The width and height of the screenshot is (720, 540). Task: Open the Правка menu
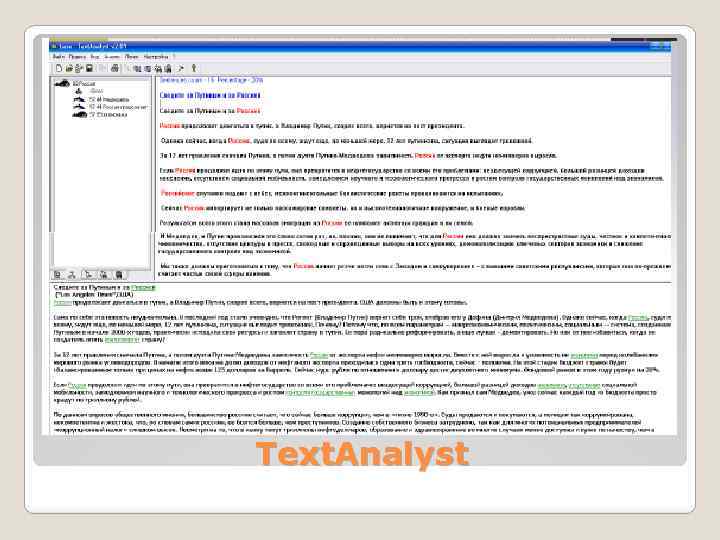77,57
